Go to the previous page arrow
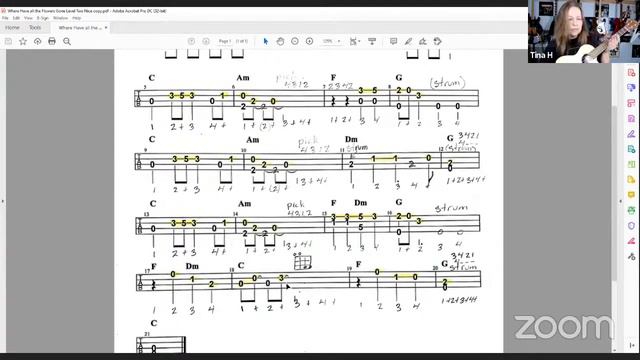640x360 pixels. [x=191, y=41]
